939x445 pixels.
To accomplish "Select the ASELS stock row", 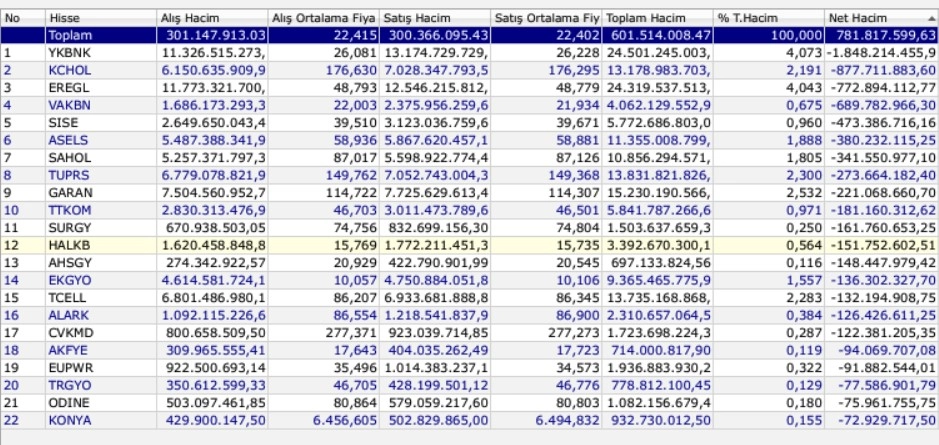I will coord(470,140).
